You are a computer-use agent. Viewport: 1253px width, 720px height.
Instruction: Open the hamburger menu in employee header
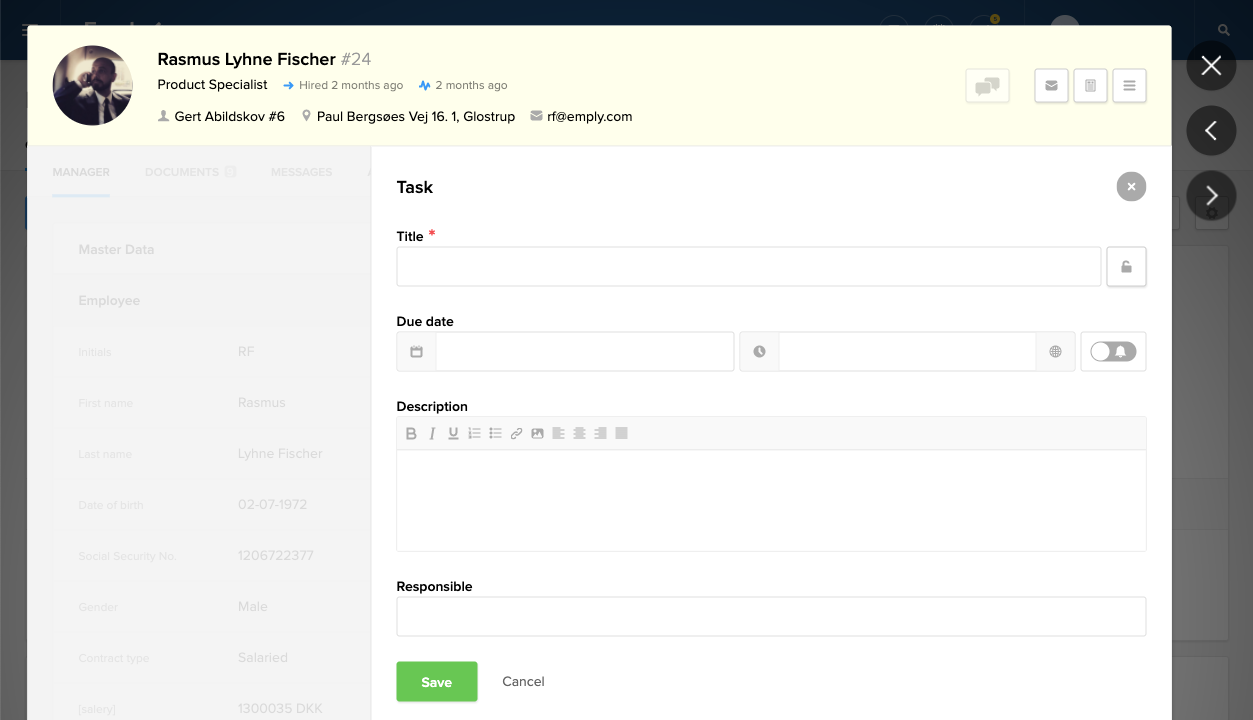click(1129, 86)
